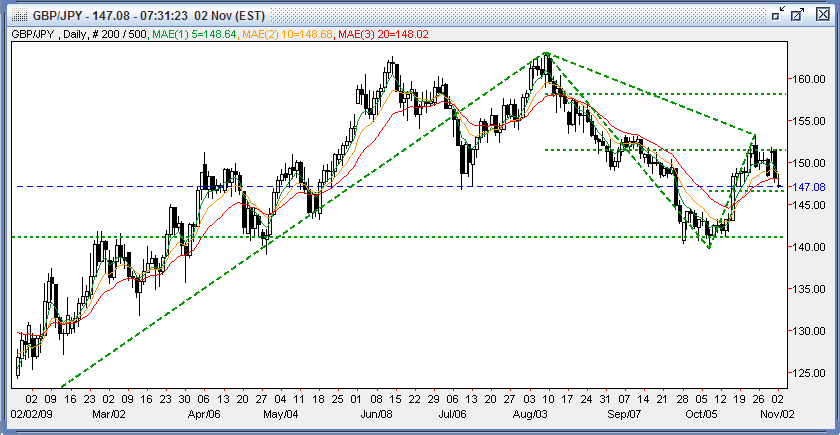840x435 pixels.
Task: Click the maximize window icon in title bar
Action: 798,14
